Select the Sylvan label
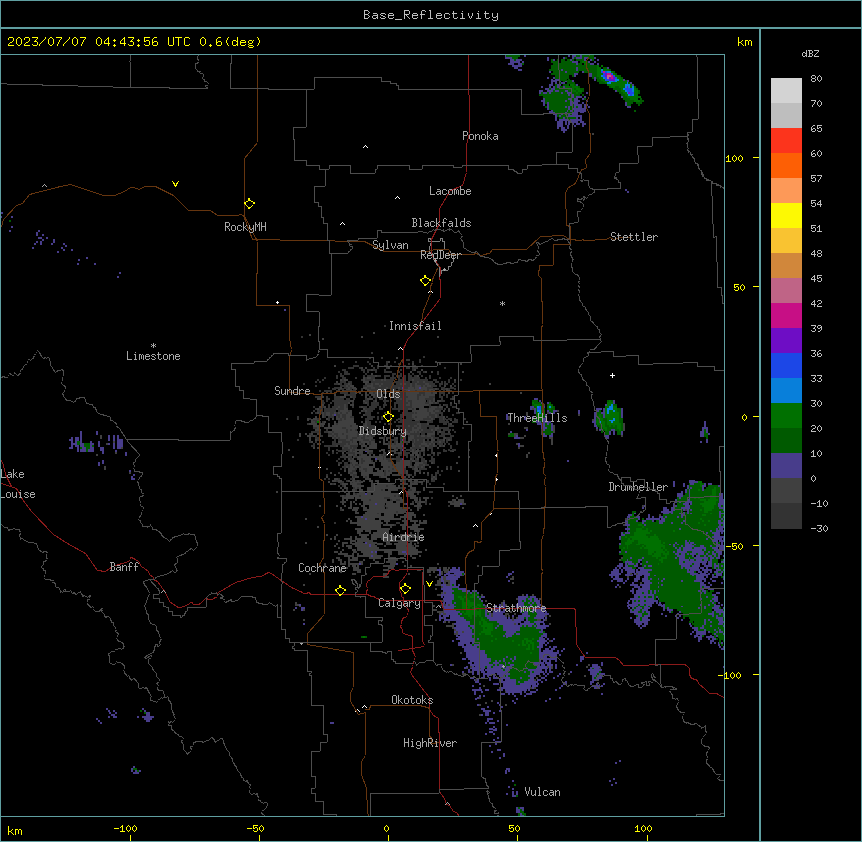This screenshot has height=842, width=862. (x=390, y=245)
